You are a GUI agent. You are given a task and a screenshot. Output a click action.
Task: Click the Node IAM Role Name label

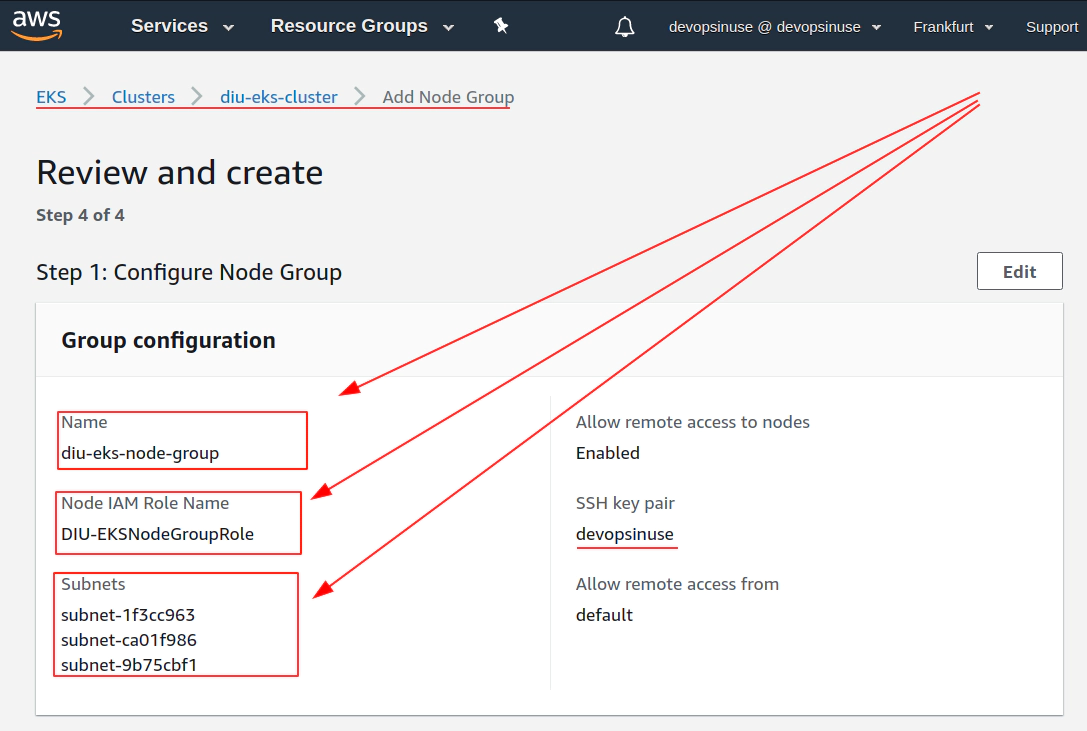145,504
